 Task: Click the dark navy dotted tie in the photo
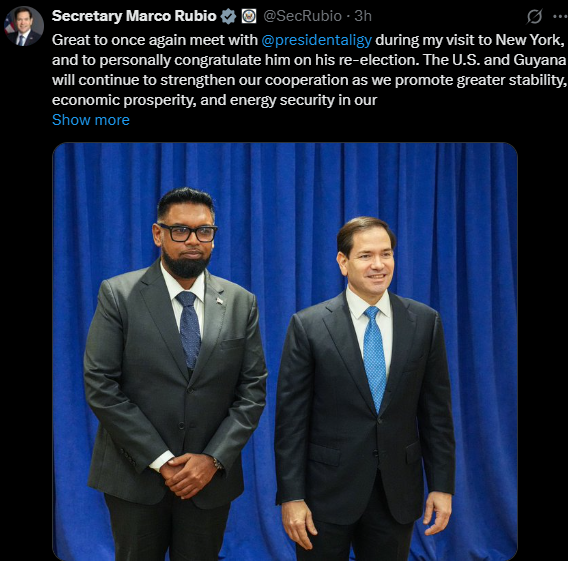pyautogui.click(x=189, y=330)
